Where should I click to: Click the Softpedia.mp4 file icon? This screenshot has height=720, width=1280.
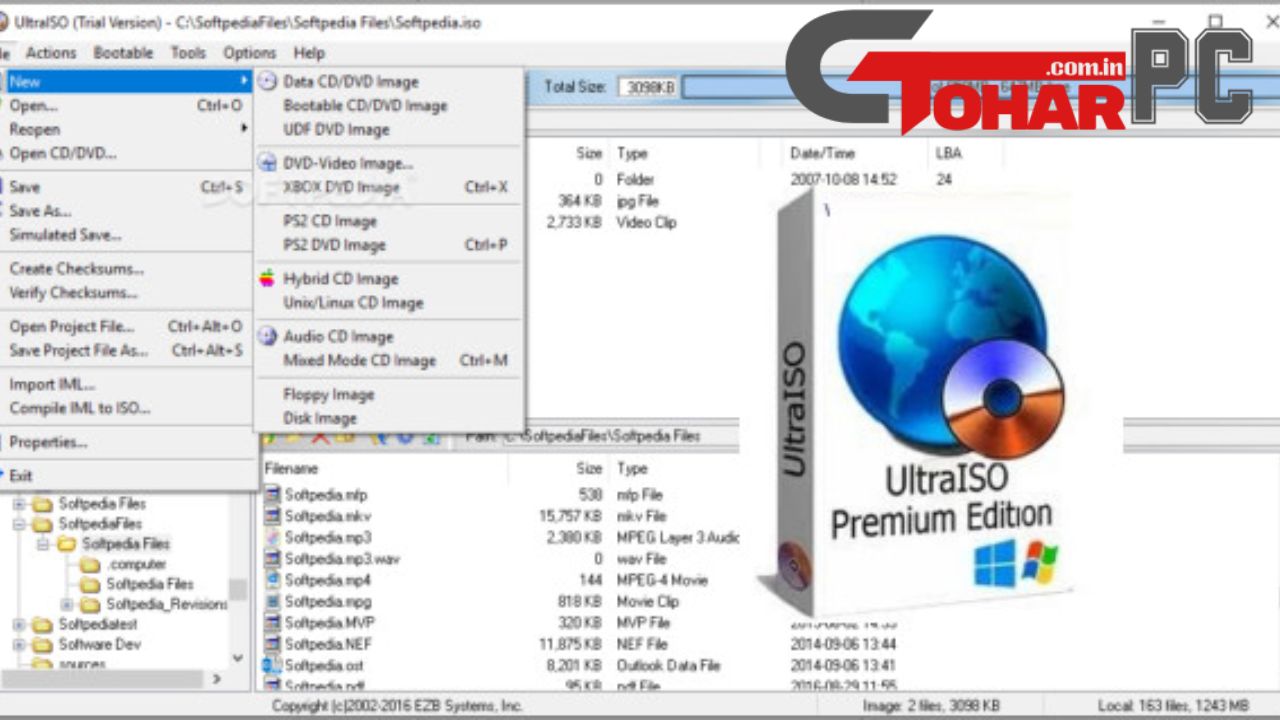pyautogui.click(x=272, y=580)
